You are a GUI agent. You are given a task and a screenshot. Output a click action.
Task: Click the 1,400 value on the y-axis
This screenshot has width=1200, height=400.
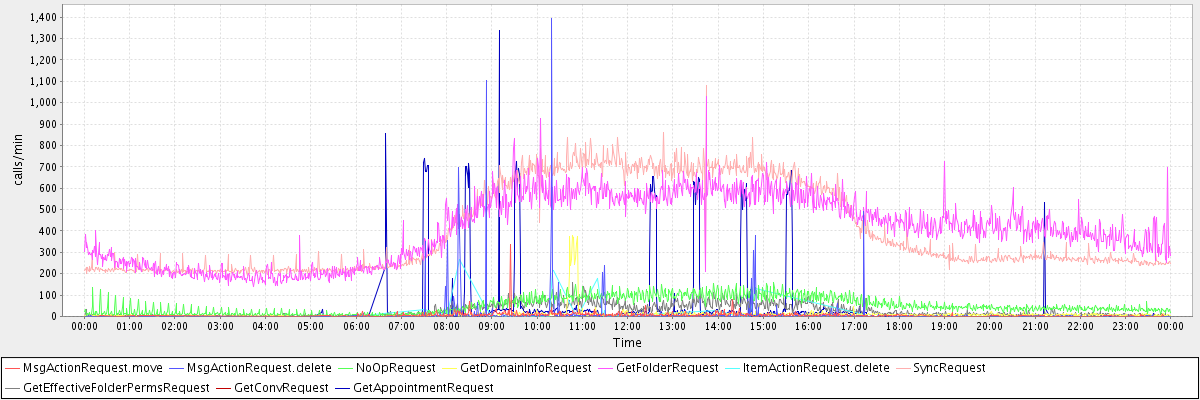click(x=43, y=18)
